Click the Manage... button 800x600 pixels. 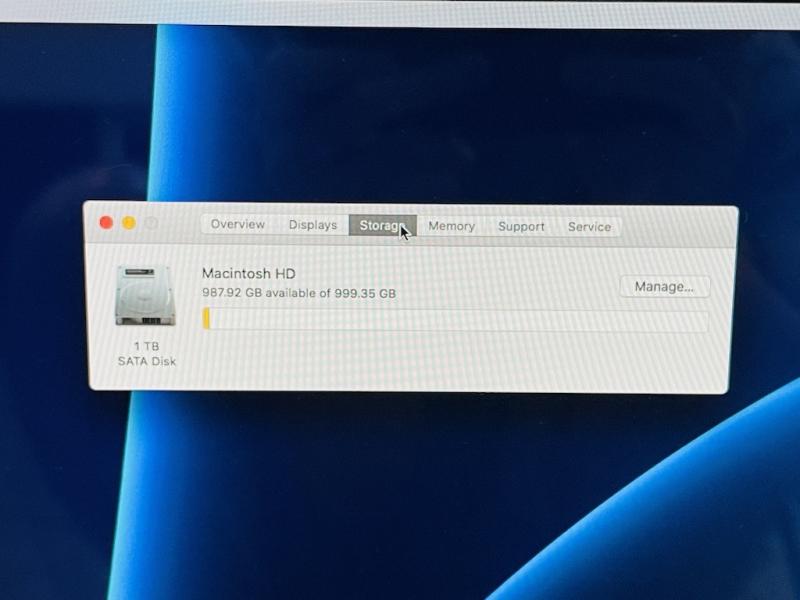click(664, 287)
